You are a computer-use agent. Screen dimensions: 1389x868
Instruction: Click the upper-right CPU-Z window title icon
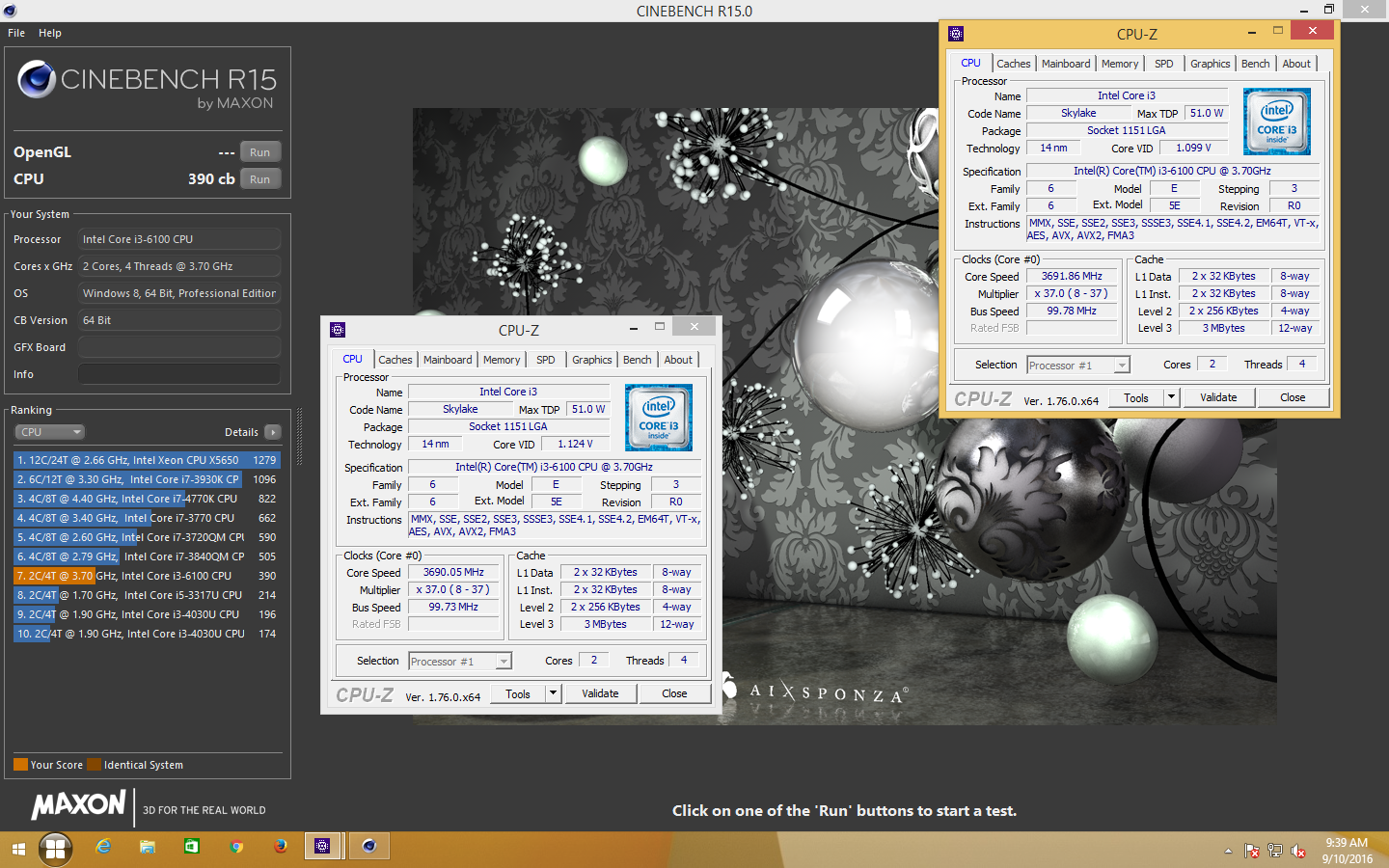pyautogui.click(x=956, y=34)
